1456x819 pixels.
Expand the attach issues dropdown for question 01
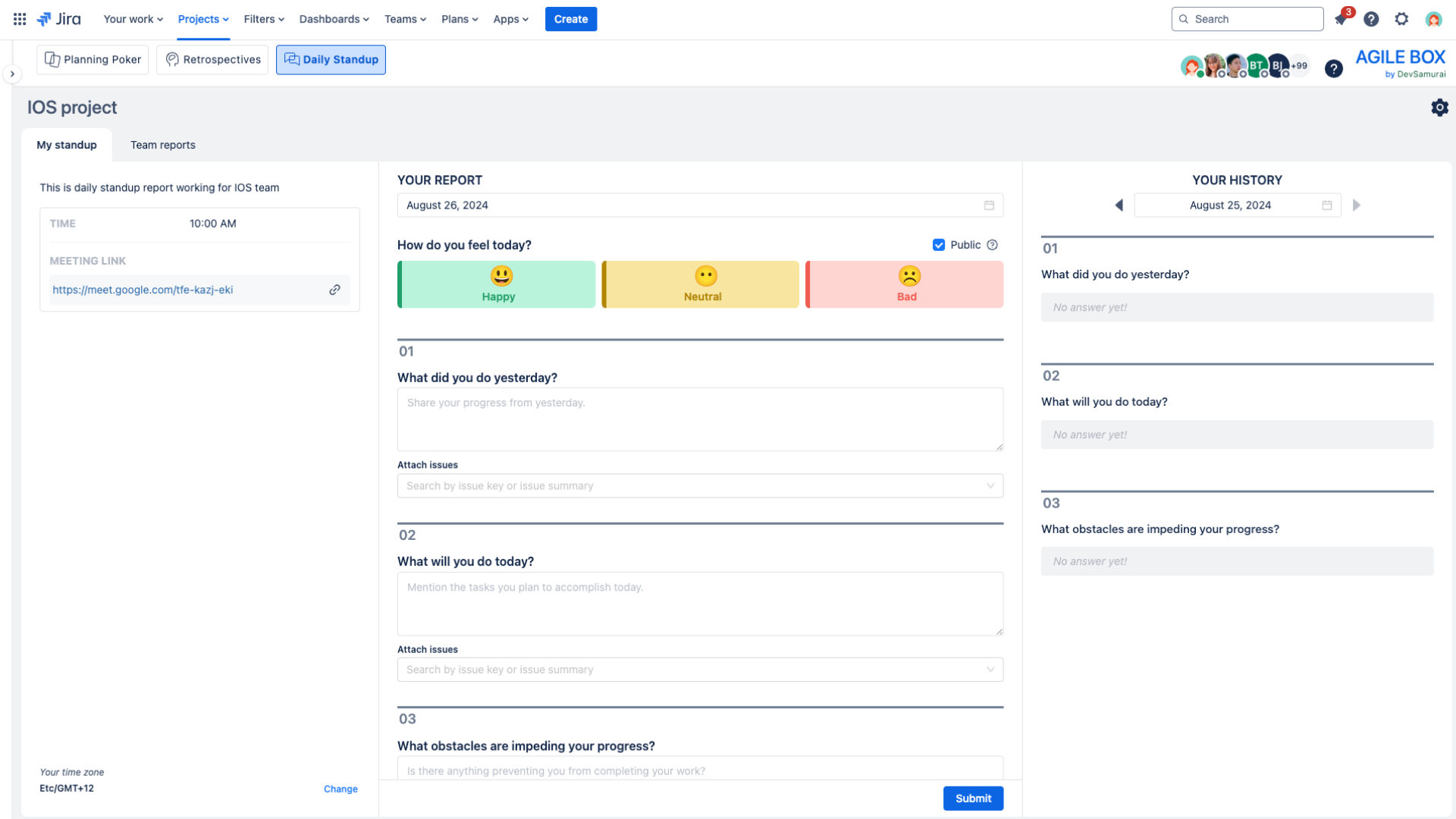click(x=988, y=485)
